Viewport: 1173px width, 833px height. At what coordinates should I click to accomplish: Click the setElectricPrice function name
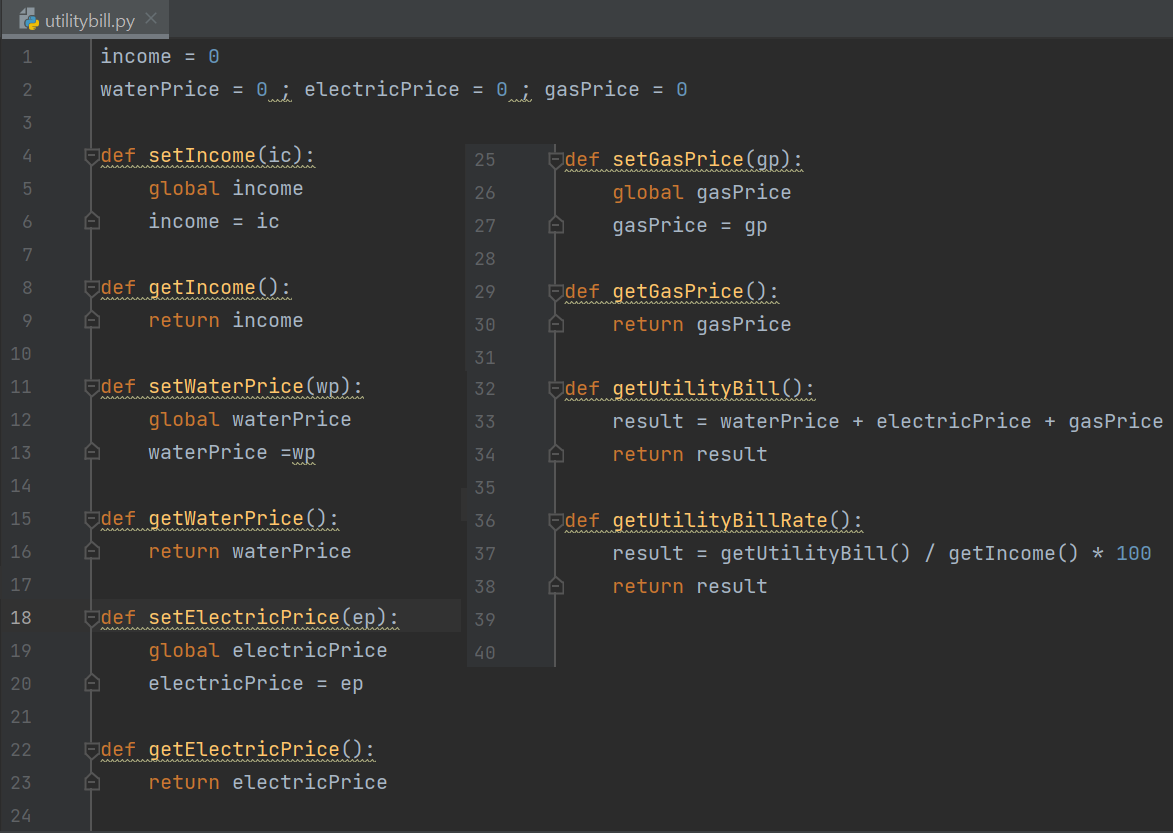244,618
